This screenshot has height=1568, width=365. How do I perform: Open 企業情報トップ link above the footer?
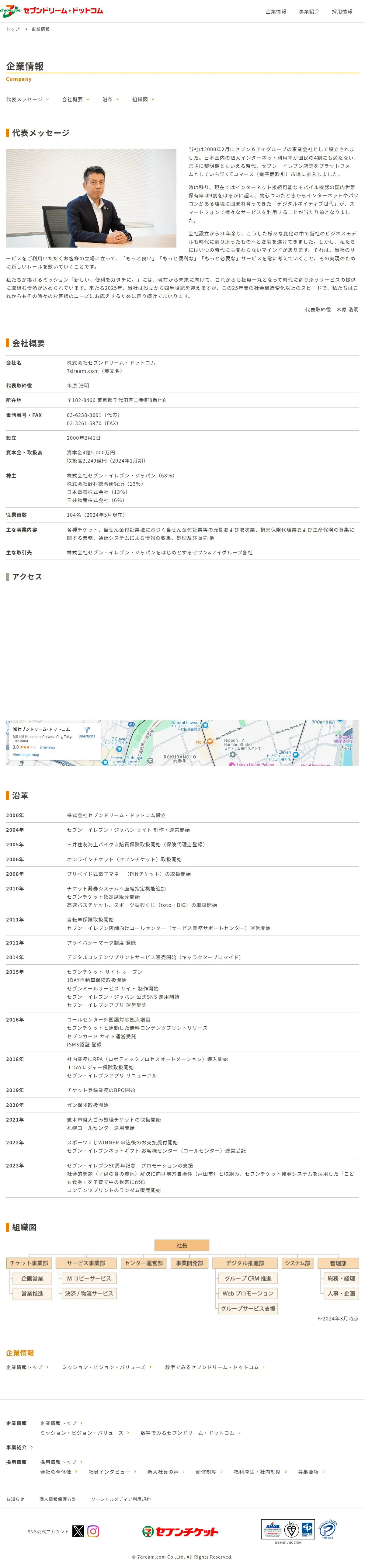pos(27,1367)
